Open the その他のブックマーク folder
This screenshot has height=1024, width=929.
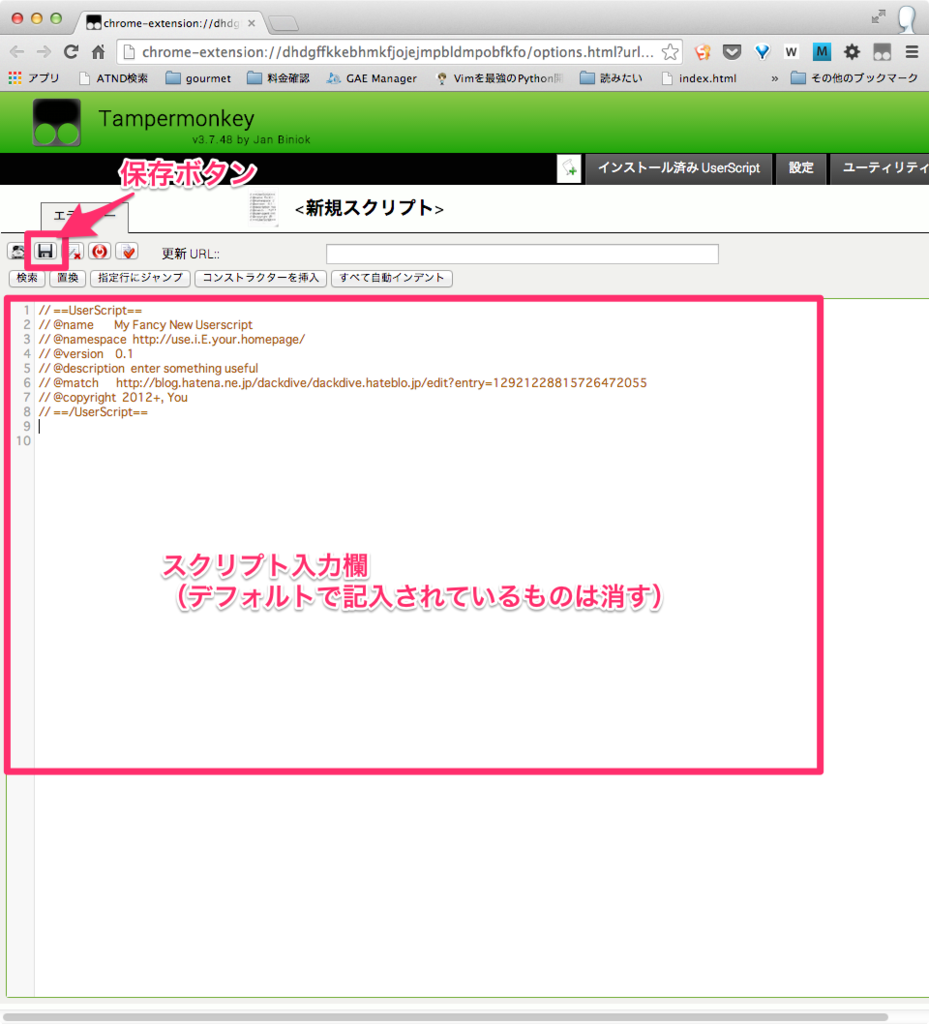855,78
